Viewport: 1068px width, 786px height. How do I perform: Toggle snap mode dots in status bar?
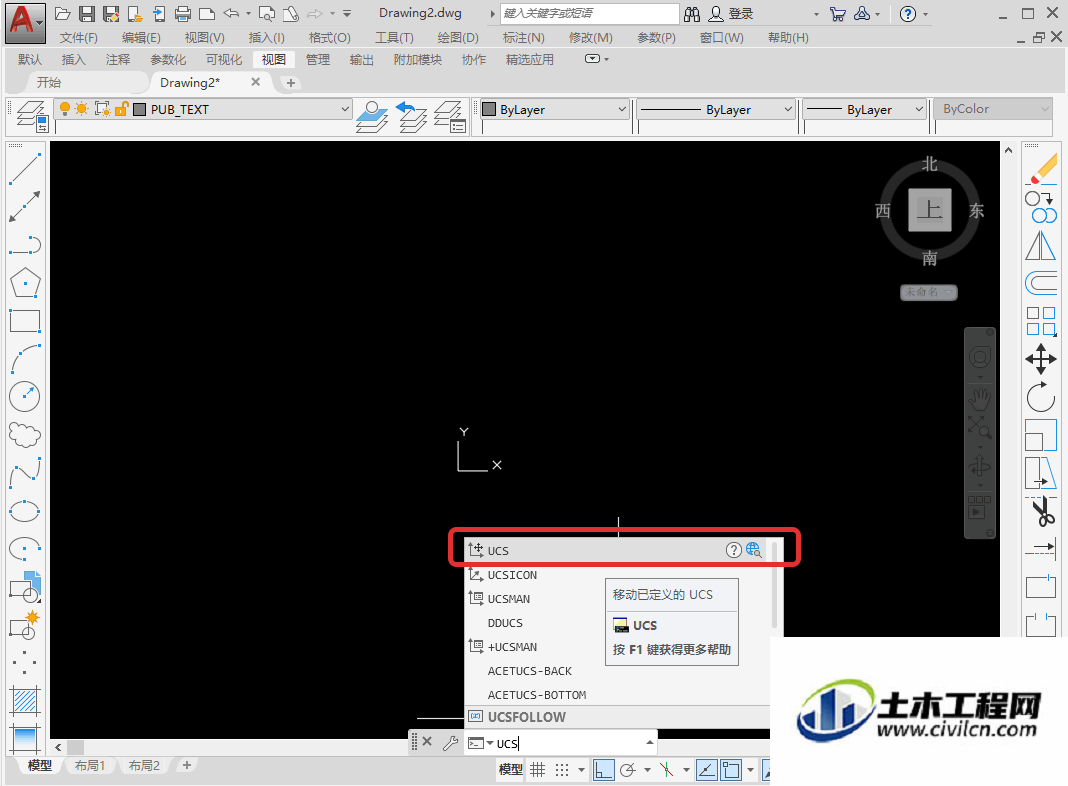562,770
